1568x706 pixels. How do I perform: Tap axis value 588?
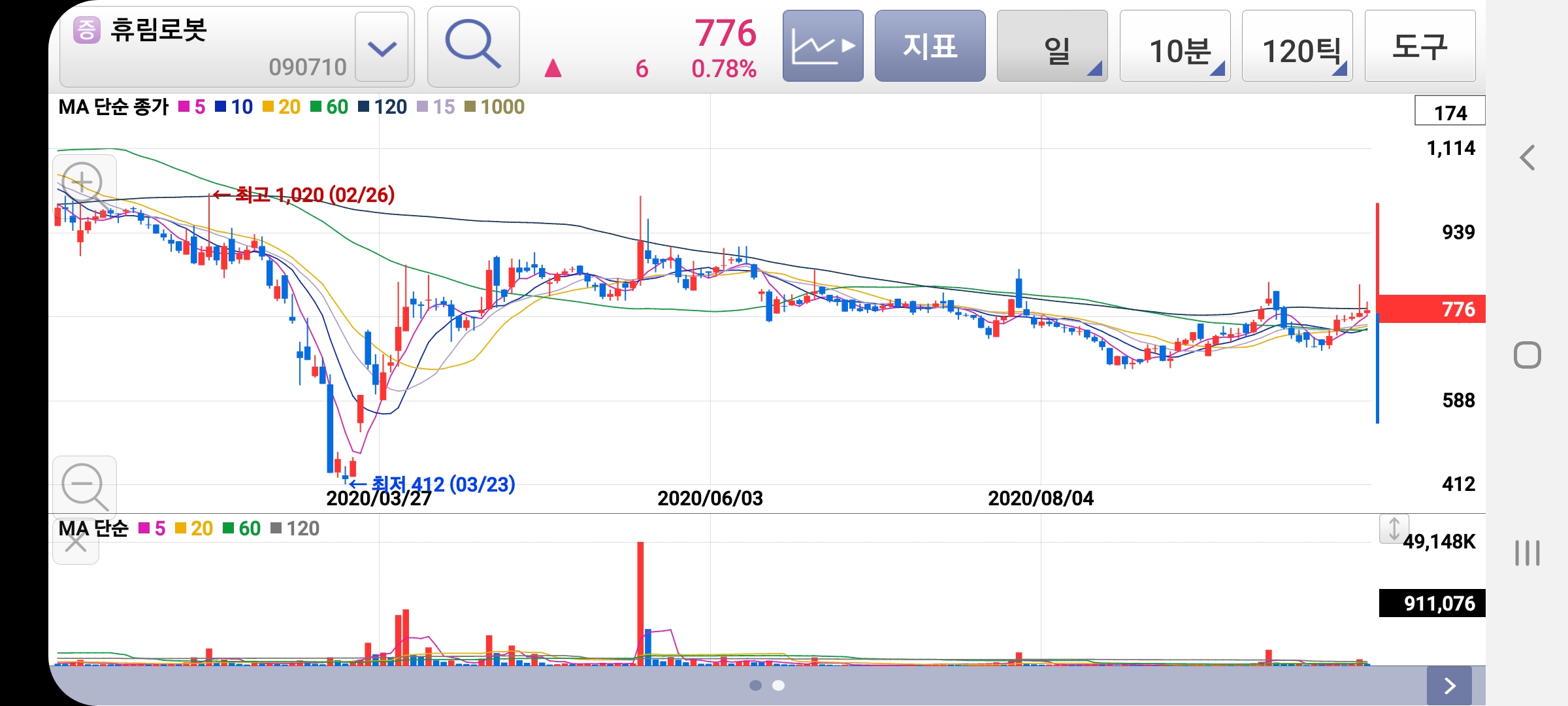(1458, 400)
